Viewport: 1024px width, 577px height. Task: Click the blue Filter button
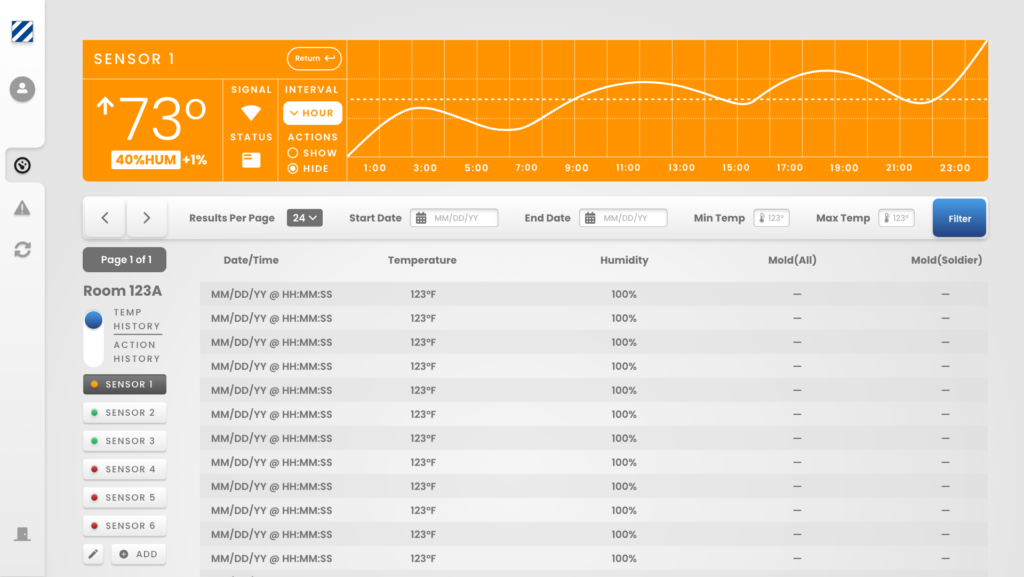tap(959, 218)
